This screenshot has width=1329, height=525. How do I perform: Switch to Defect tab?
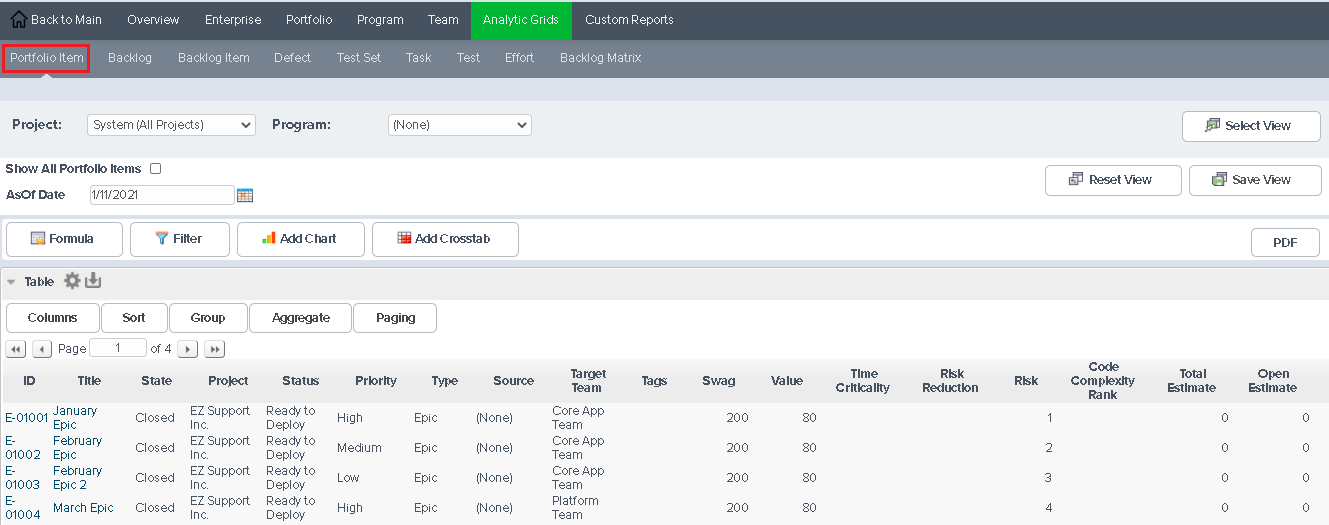coord(293,58)
